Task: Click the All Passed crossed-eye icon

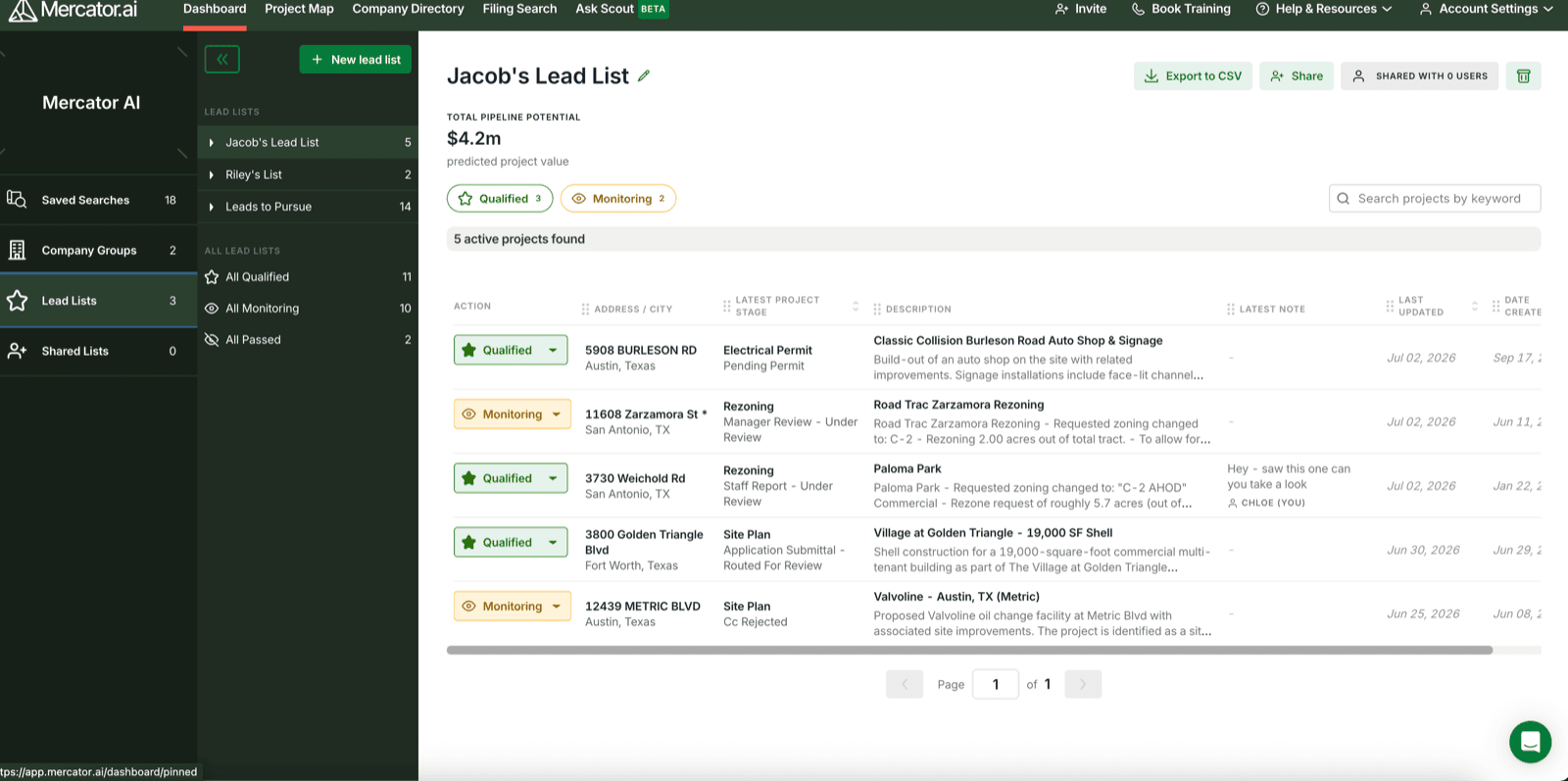Action: point(212,340)
